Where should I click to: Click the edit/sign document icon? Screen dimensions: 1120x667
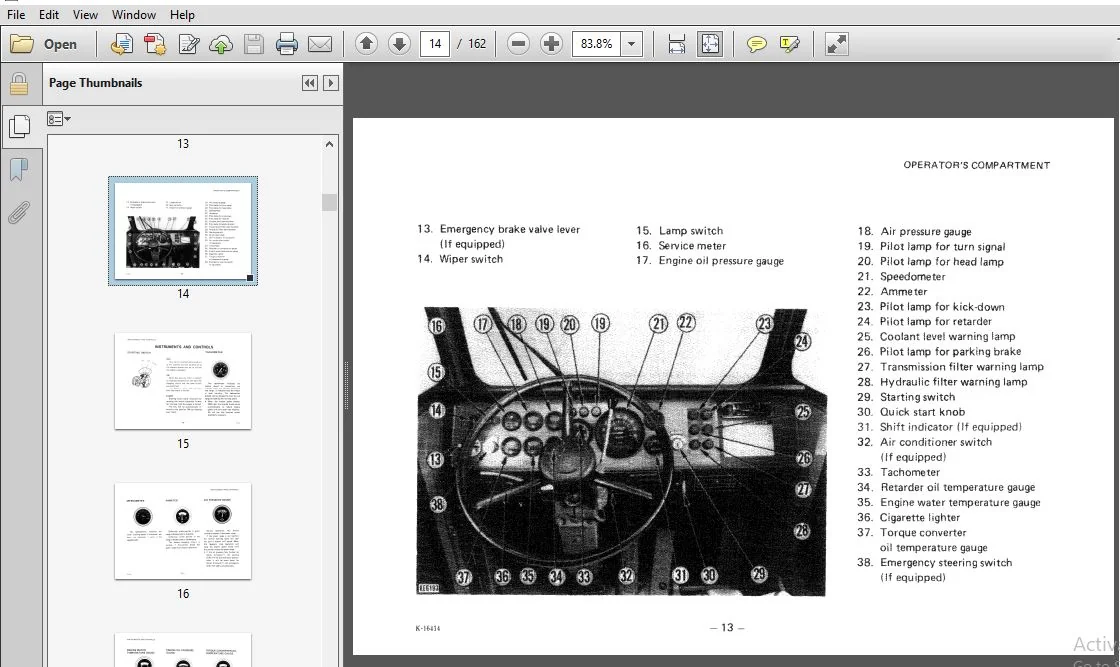tap(189, 44)
